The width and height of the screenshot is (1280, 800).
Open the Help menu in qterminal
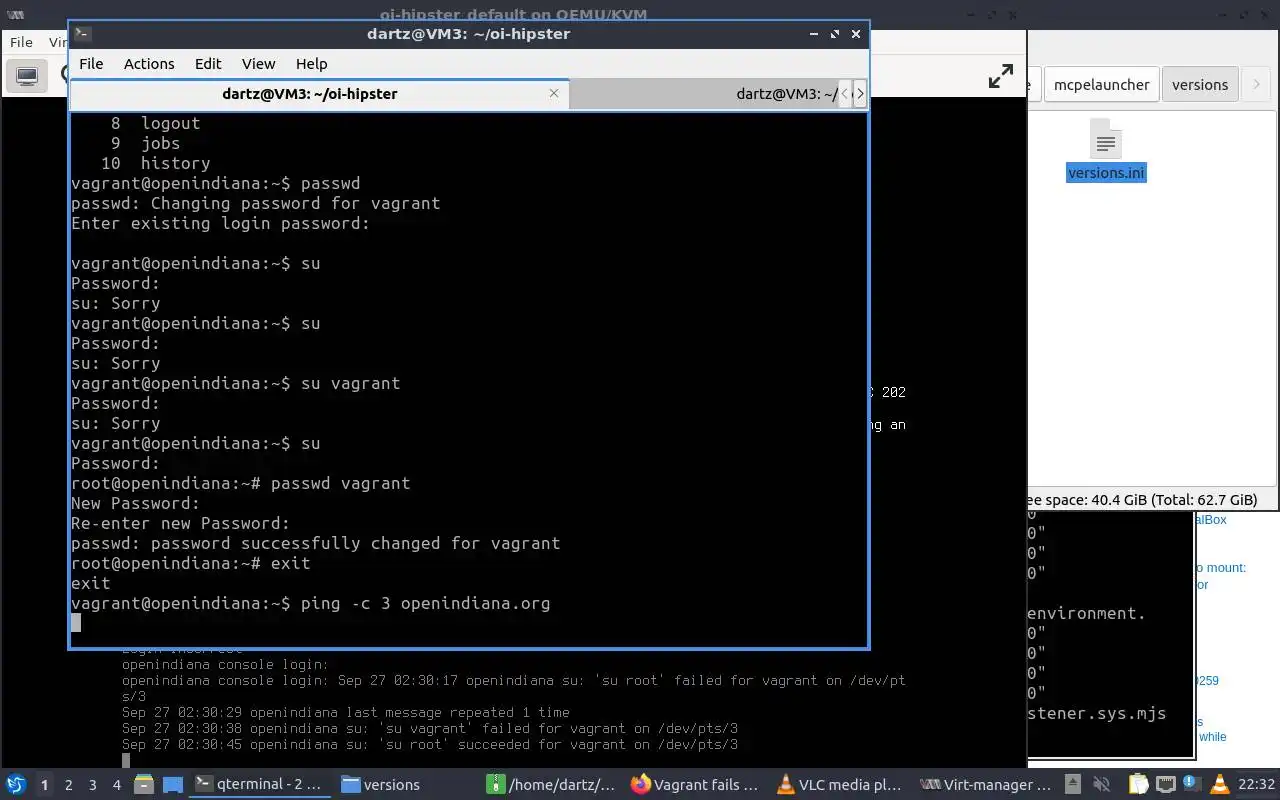311,63
